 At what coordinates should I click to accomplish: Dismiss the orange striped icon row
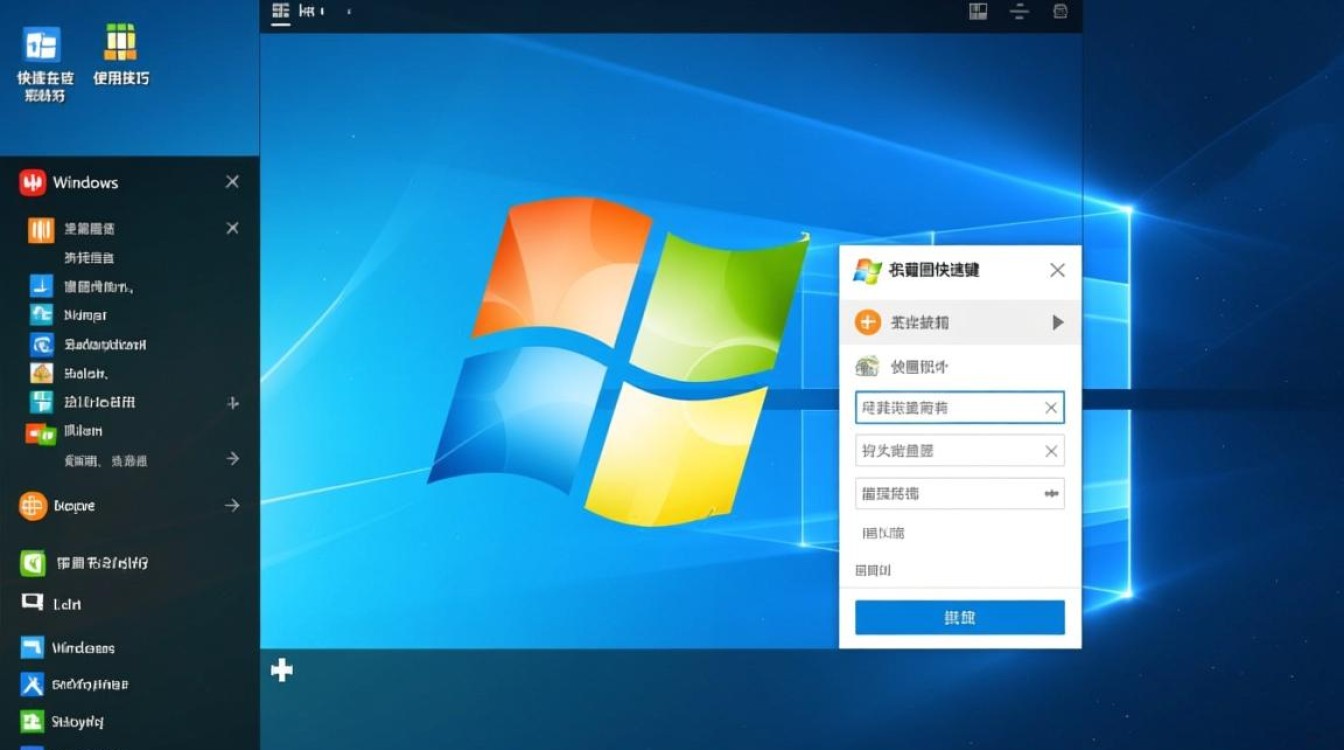click(x=232, y=228)
